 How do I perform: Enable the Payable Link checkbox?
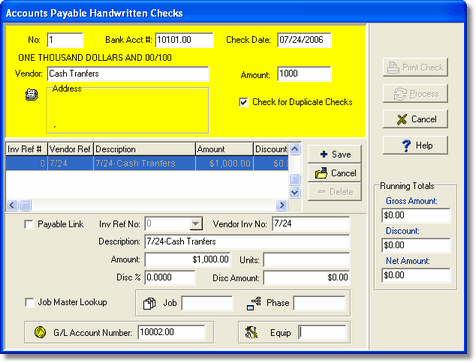29,224
